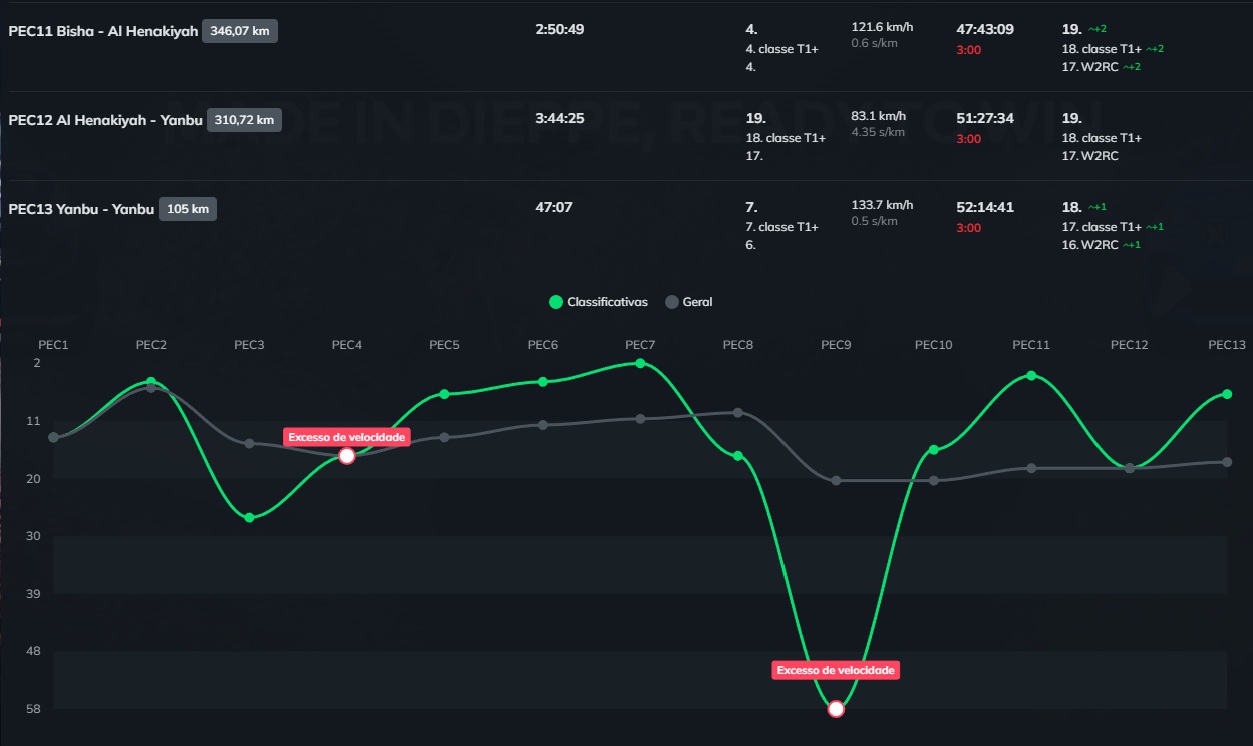
Task: Select the white penalty marker at PEC4
Action: coord(347,456)
